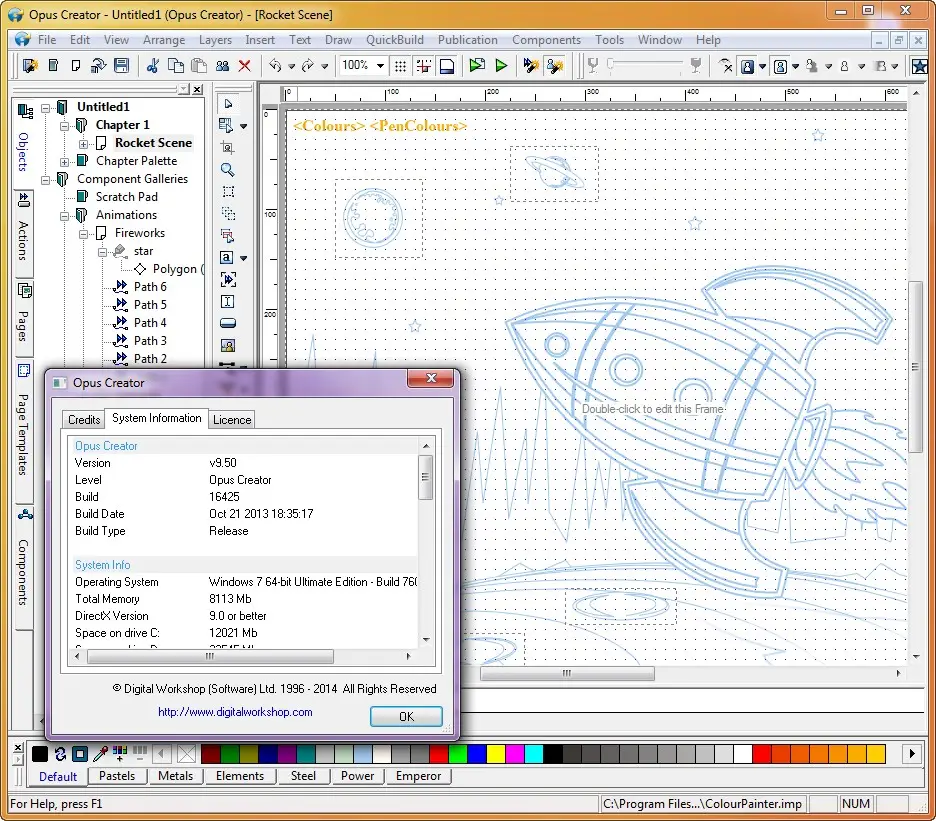Click the transparency slider in the toolbar
Image resolution: width=936 pixels, height=821 pixels.
pyautogui.click(x=644, y=63)
